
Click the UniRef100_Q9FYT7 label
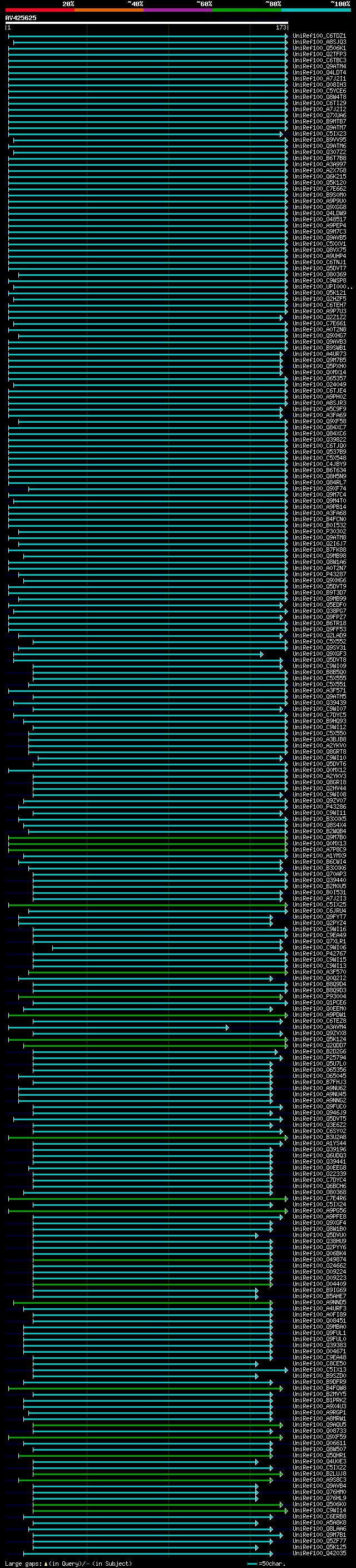click(319, 917)
